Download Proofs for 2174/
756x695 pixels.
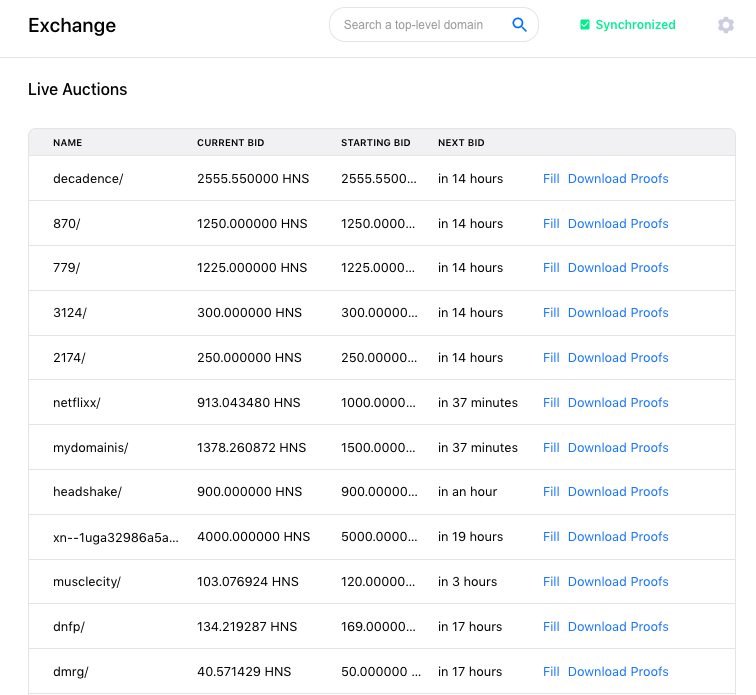pyautogui.click(x=618, y=357)
